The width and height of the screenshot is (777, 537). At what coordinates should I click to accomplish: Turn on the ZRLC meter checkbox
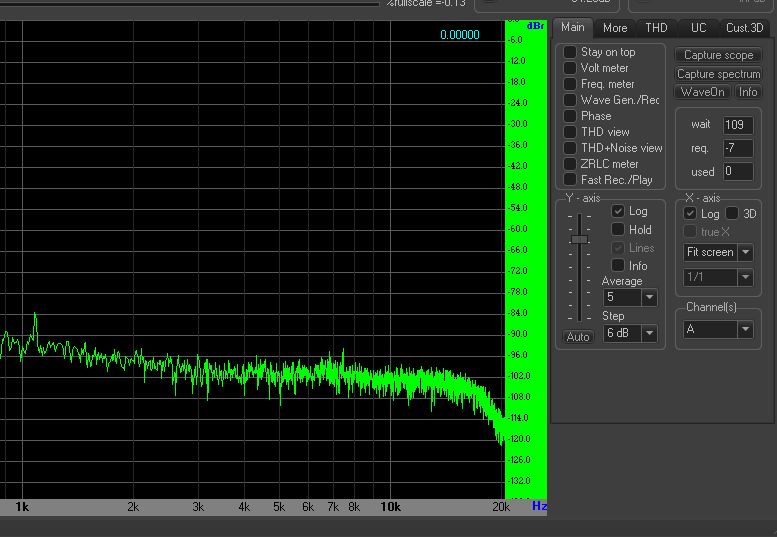[x=570, y=164]
